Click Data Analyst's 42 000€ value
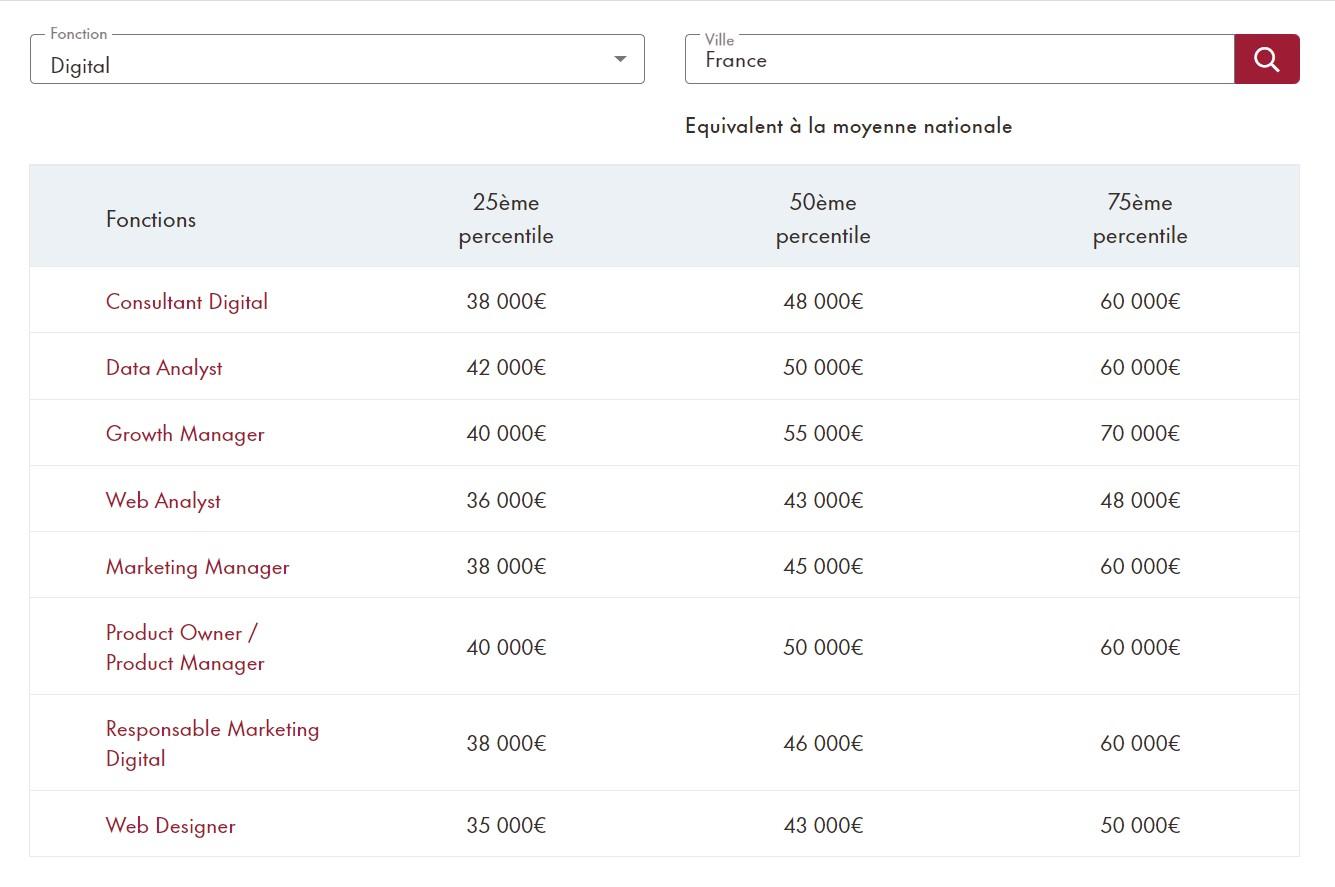This screenshot has height=887, width=1335. click(x=506, y=367)
